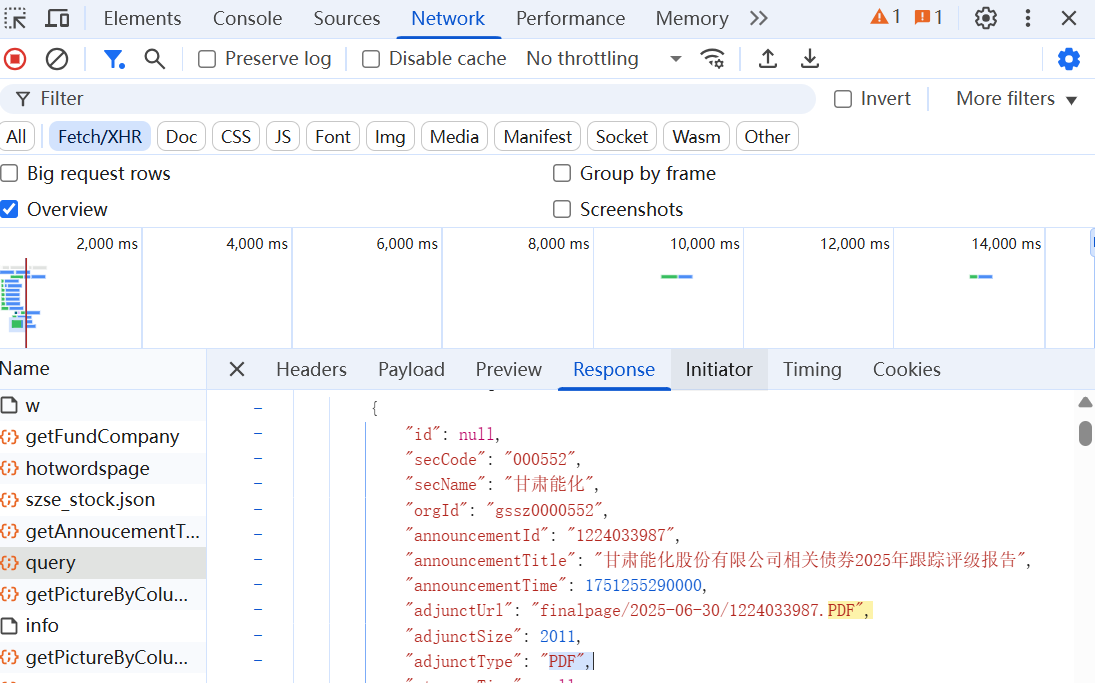Switch to the Console tab
Viewport: 1095px width, 683px height.
pos(247,18)
